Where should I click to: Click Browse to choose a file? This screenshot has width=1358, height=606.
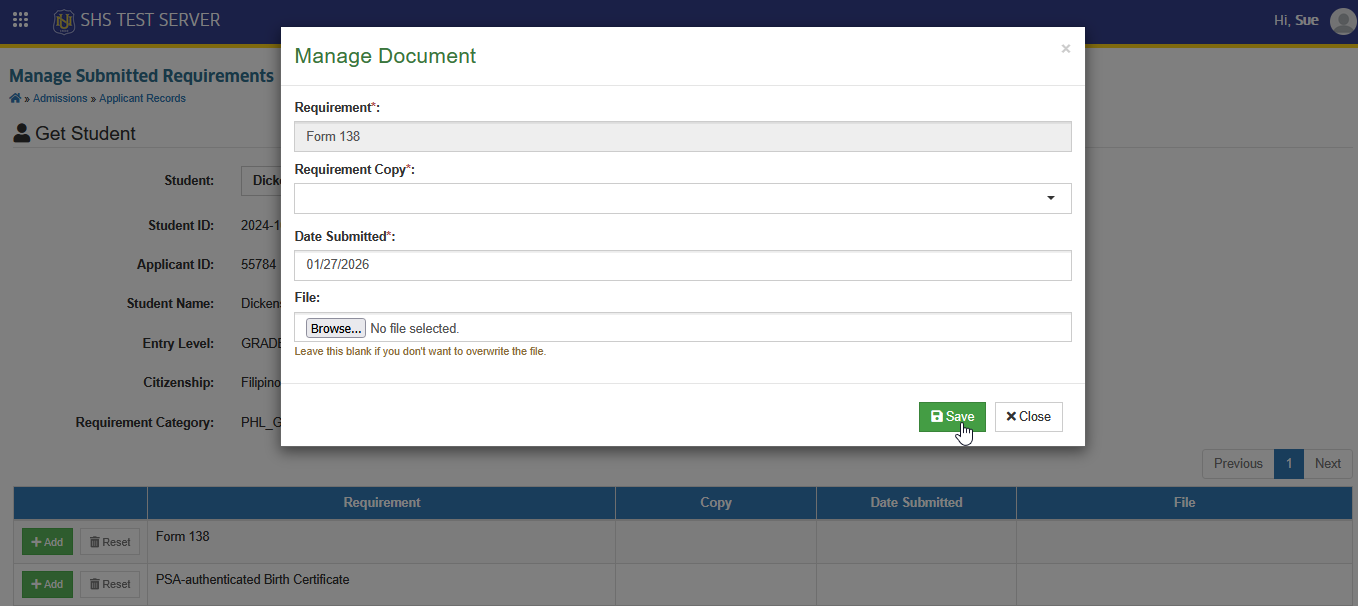pyautogui.click(x=335, y=328)
